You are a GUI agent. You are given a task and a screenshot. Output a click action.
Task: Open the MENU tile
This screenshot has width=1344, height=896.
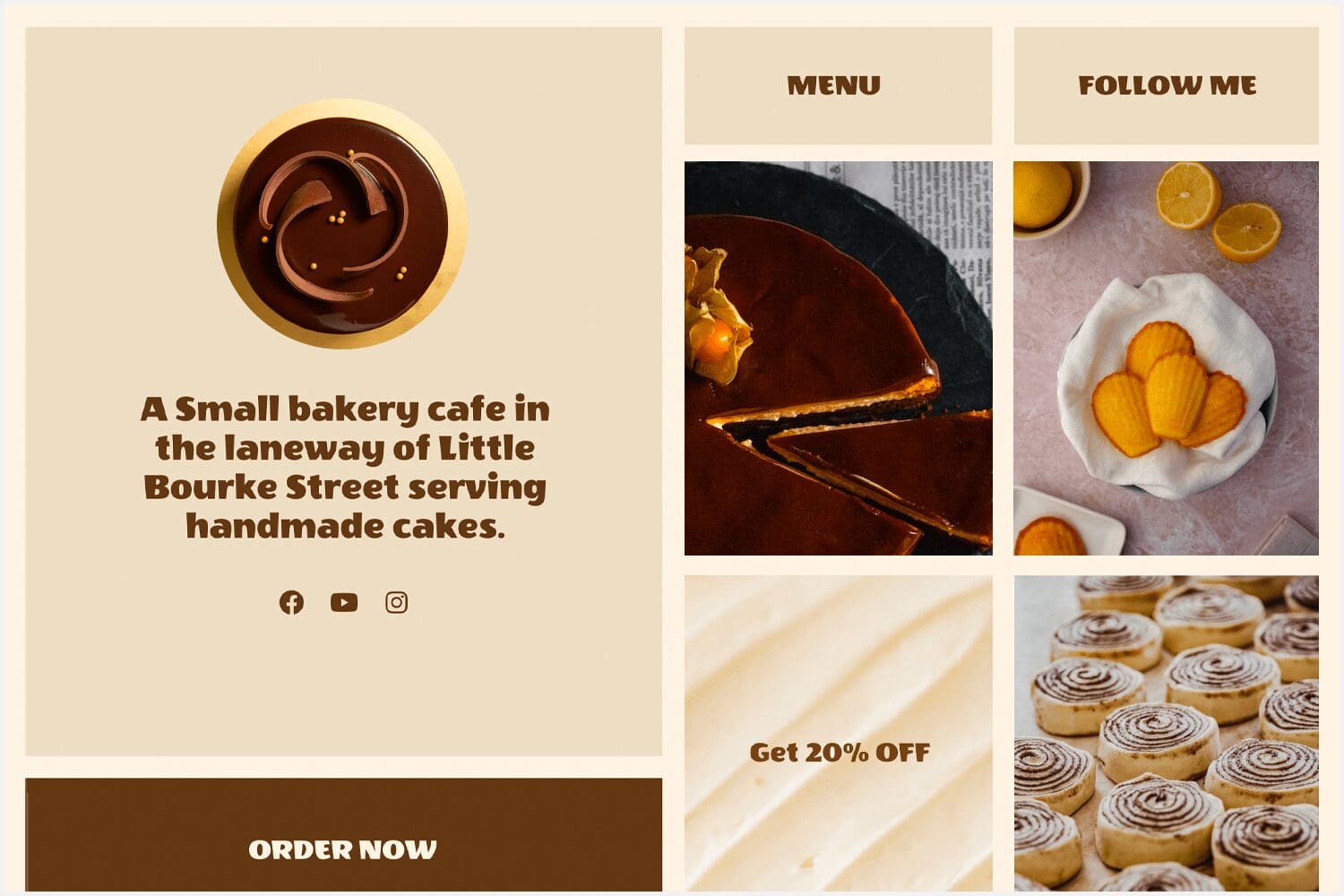point(838,85)
